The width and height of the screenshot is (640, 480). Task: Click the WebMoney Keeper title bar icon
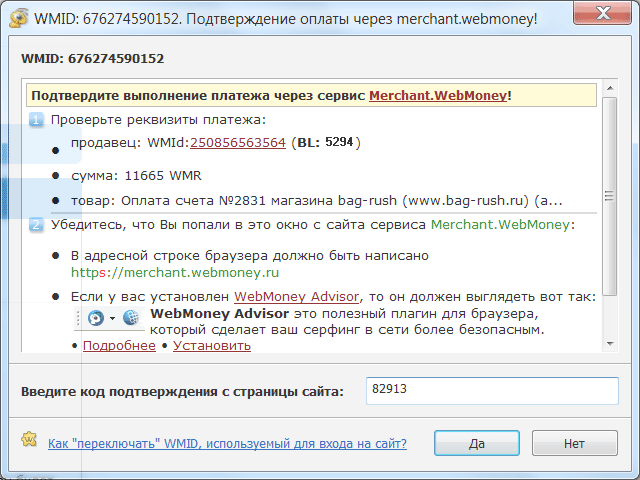[x=18, y=18]
